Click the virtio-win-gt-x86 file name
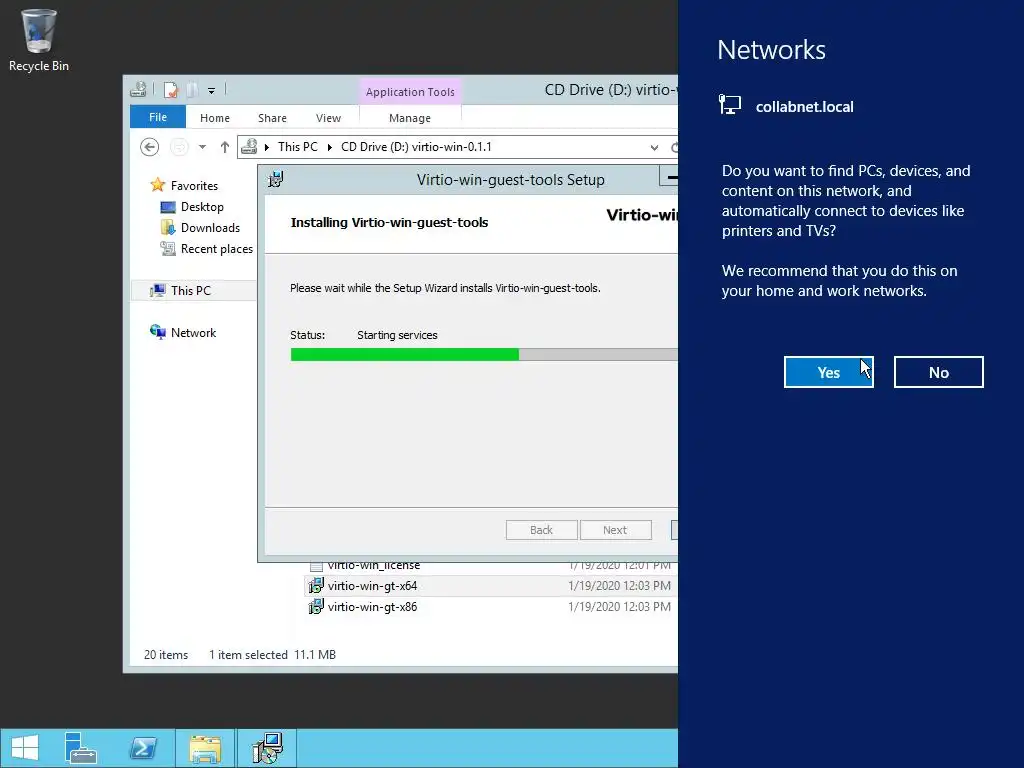Viewport: 1024px width, 768px height. (x=372, y=607)
